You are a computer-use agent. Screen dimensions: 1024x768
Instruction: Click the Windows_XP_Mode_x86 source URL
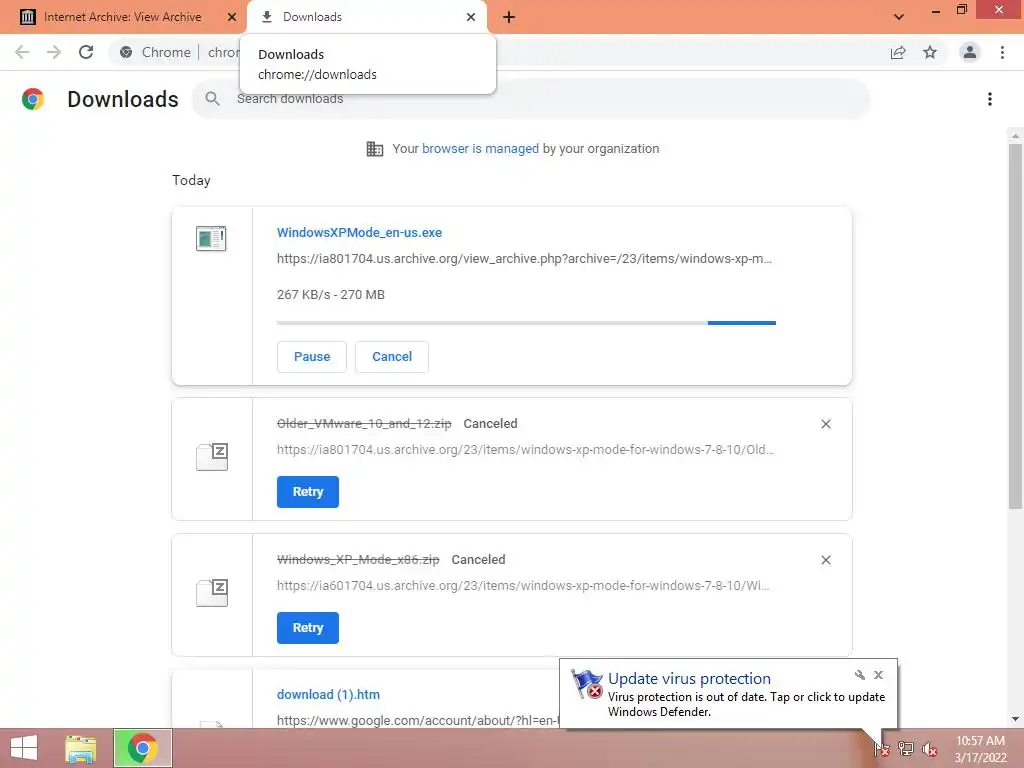click(x=522, y=585)
